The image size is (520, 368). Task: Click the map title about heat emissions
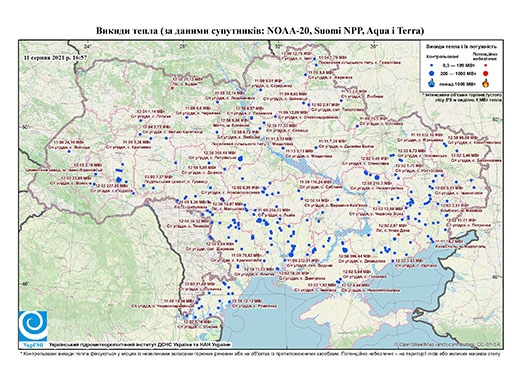[x=260, y=31]
